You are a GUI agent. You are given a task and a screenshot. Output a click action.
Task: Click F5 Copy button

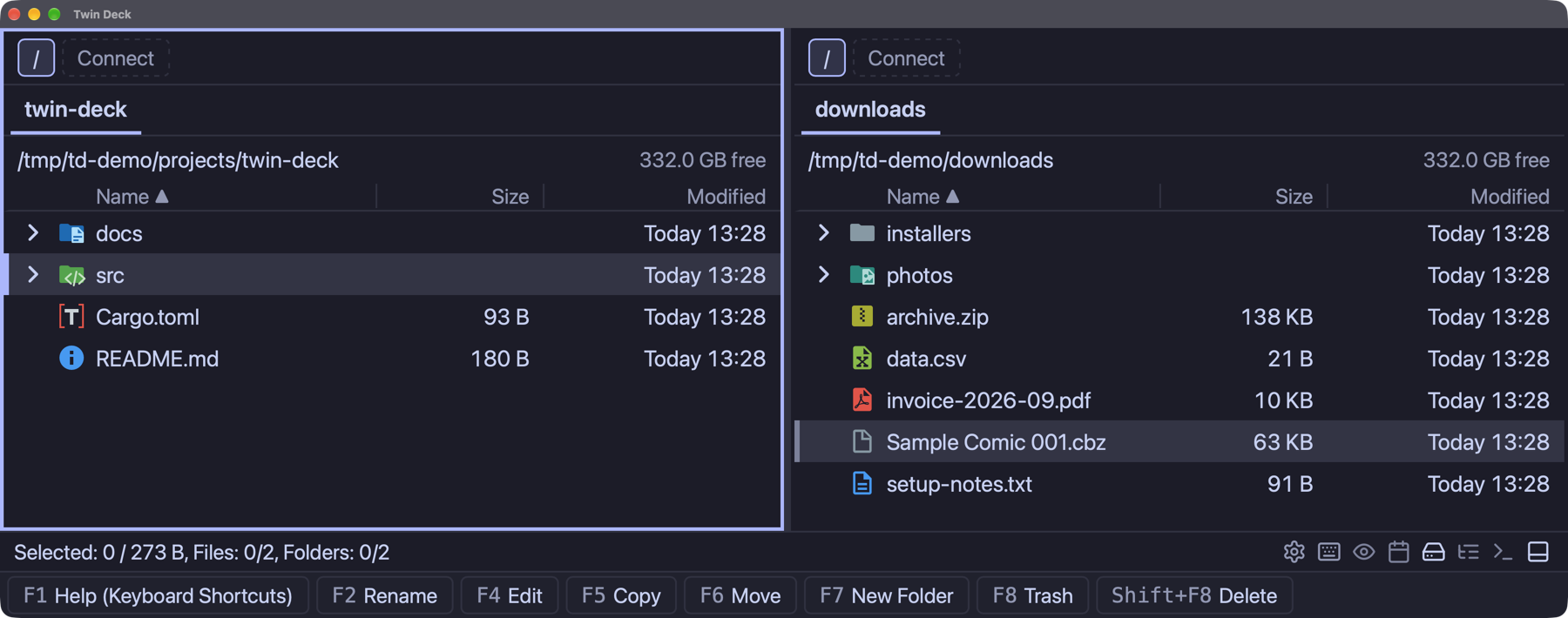click(x=621, y=595)
